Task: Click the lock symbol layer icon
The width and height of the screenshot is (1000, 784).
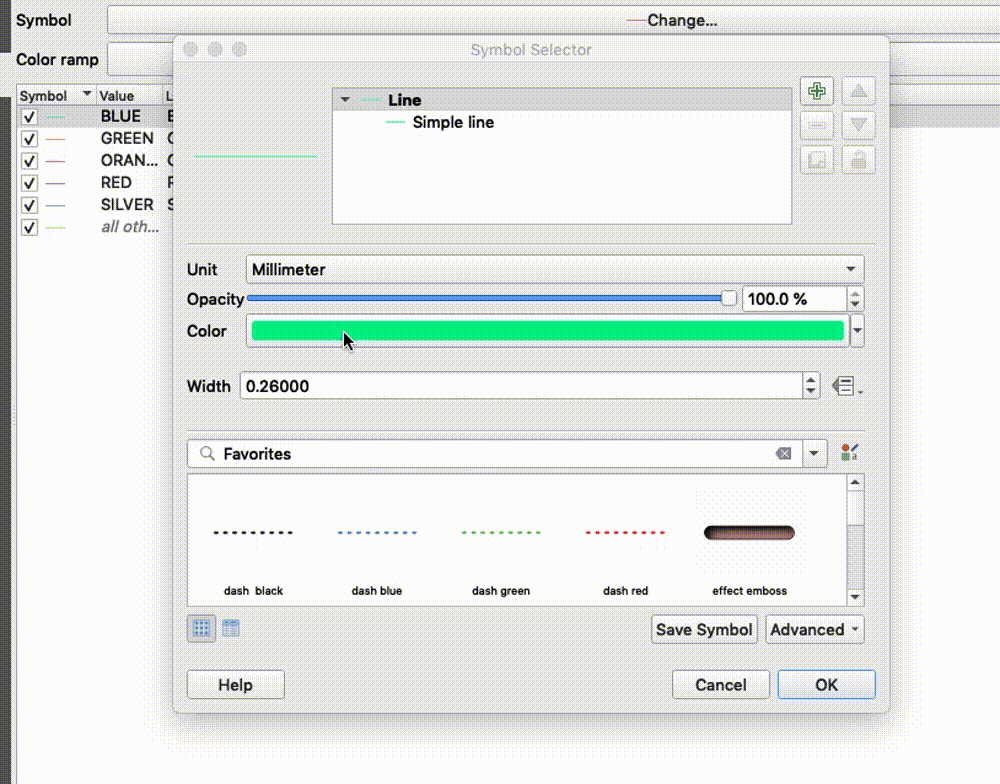Action: [858, 159]
